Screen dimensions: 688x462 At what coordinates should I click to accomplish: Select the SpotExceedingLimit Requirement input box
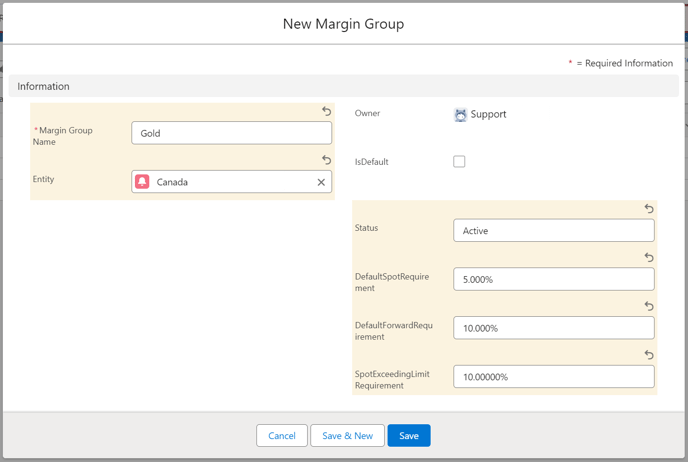coord(553,377)
